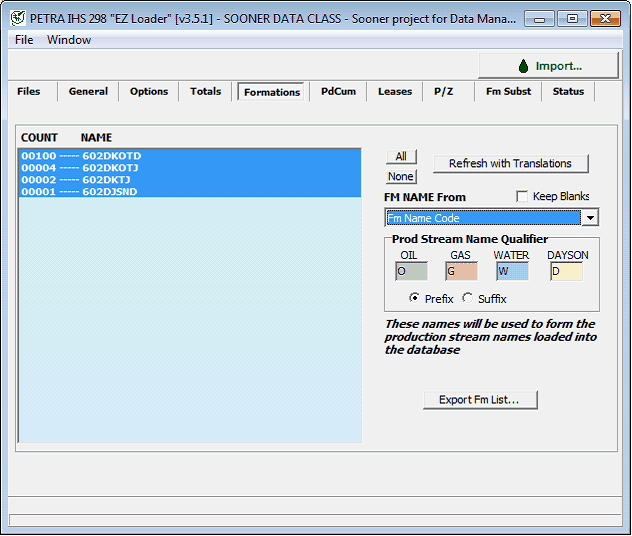
Task: Select the 602DJSND formation entry
Action: point(111,191)
